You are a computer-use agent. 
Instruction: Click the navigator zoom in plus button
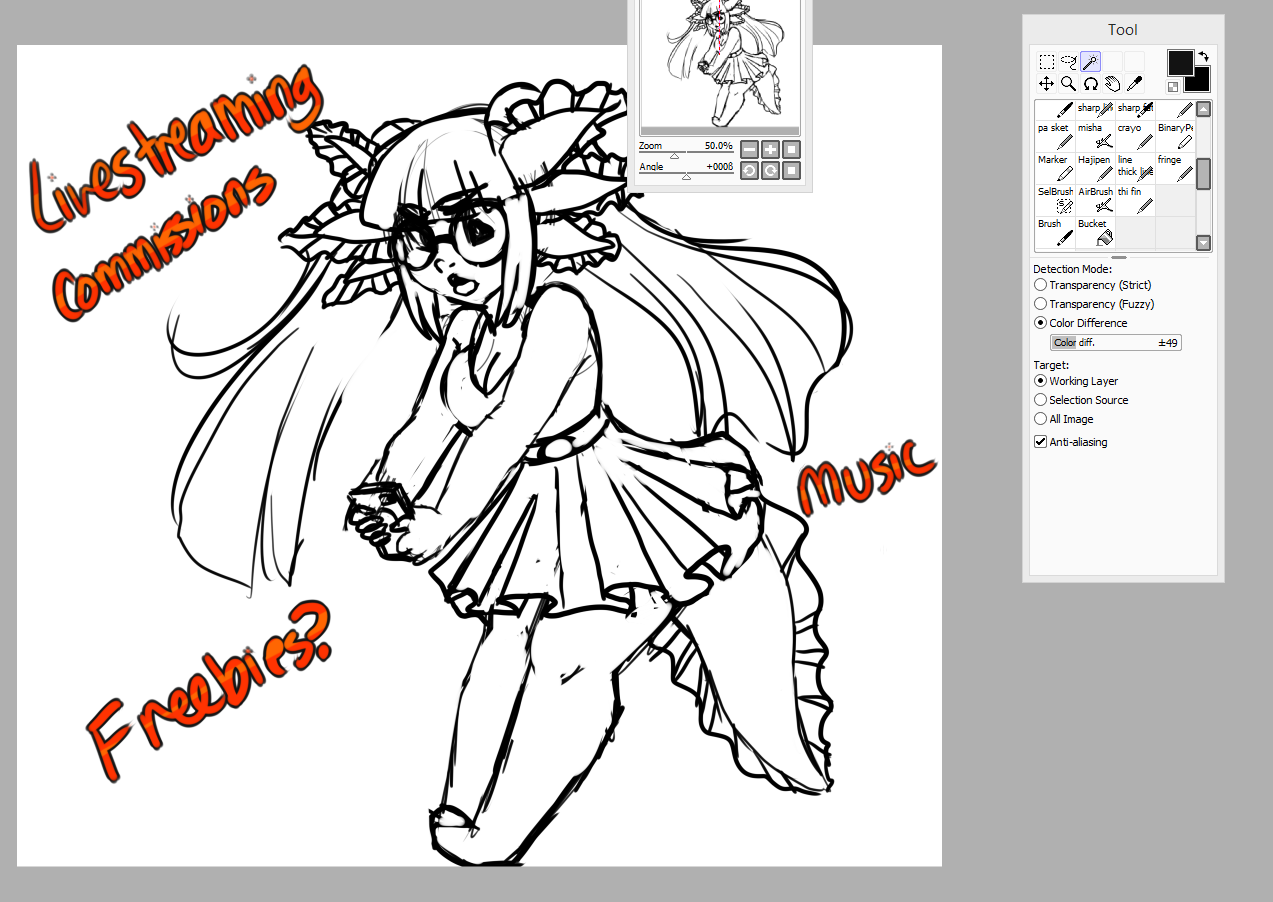[x=770, y=149]
